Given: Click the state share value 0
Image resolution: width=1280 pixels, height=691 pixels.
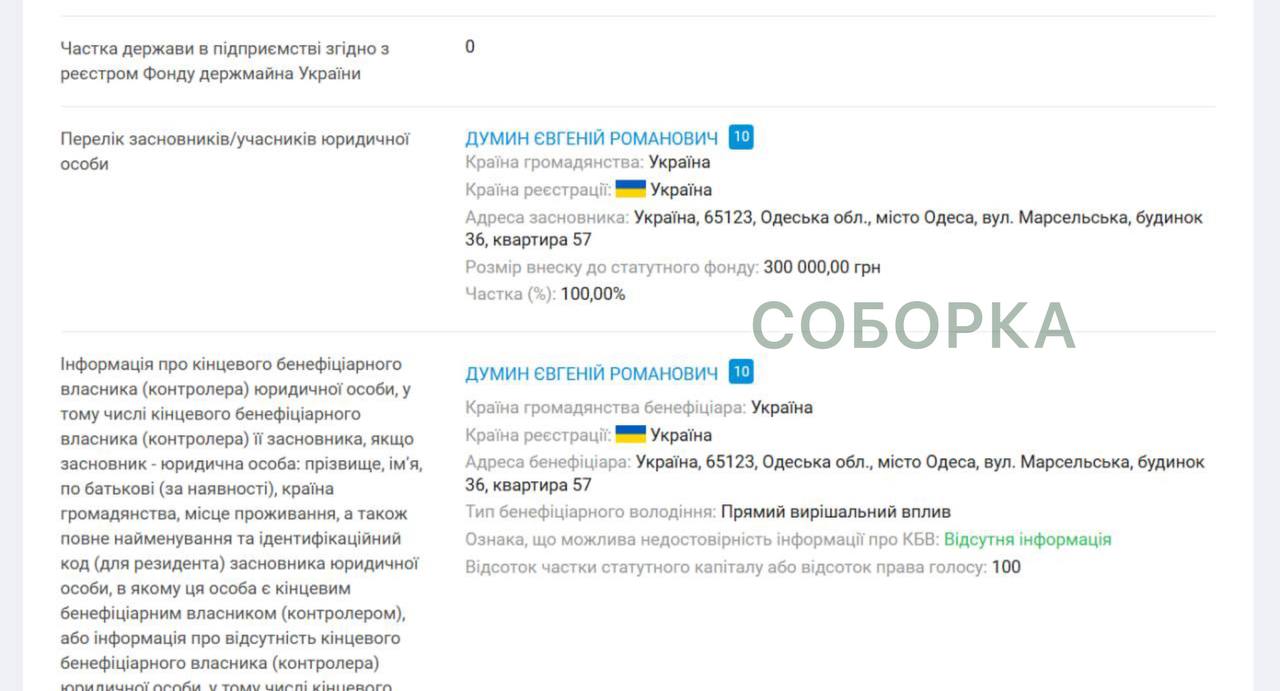Looking at the screenshot, I should (470, 47).
